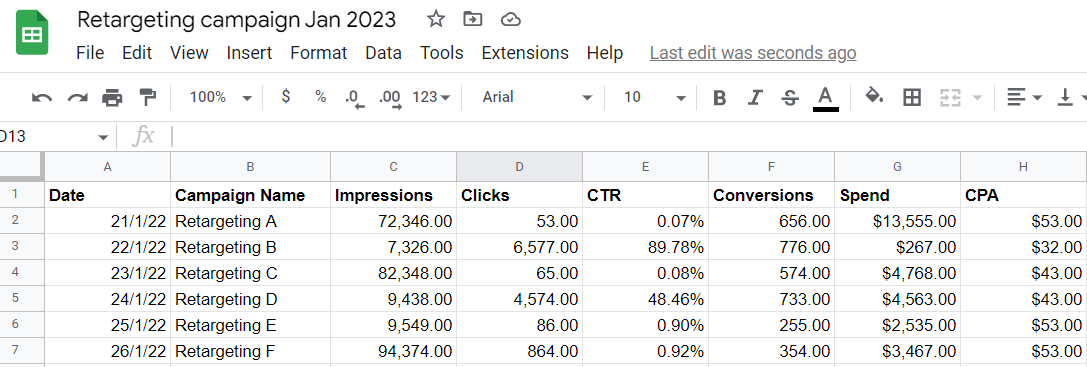Toggle italic formatting
Screen dimensions: 1087x367
755,98
